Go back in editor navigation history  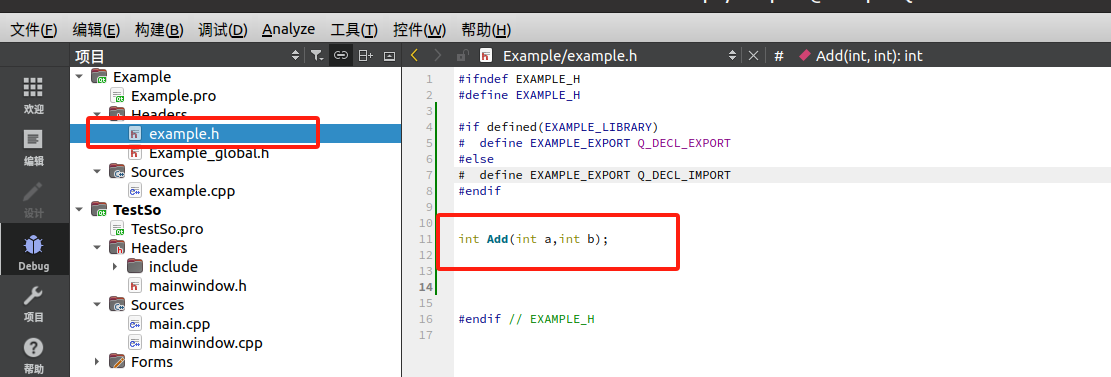tap(414, 55)
